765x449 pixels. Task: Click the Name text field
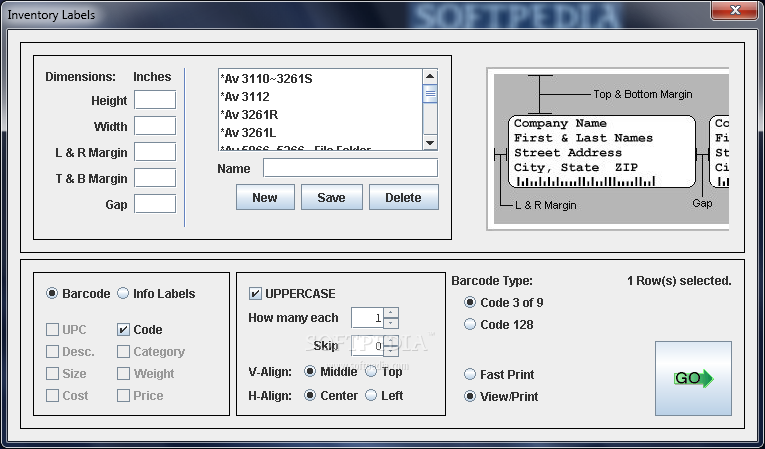coord(350,168)
